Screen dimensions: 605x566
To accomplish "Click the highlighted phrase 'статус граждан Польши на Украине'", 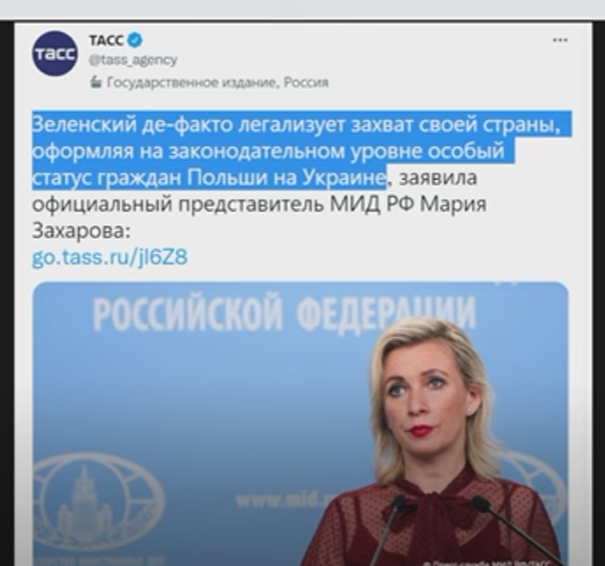I will click(x=209, y=178).
